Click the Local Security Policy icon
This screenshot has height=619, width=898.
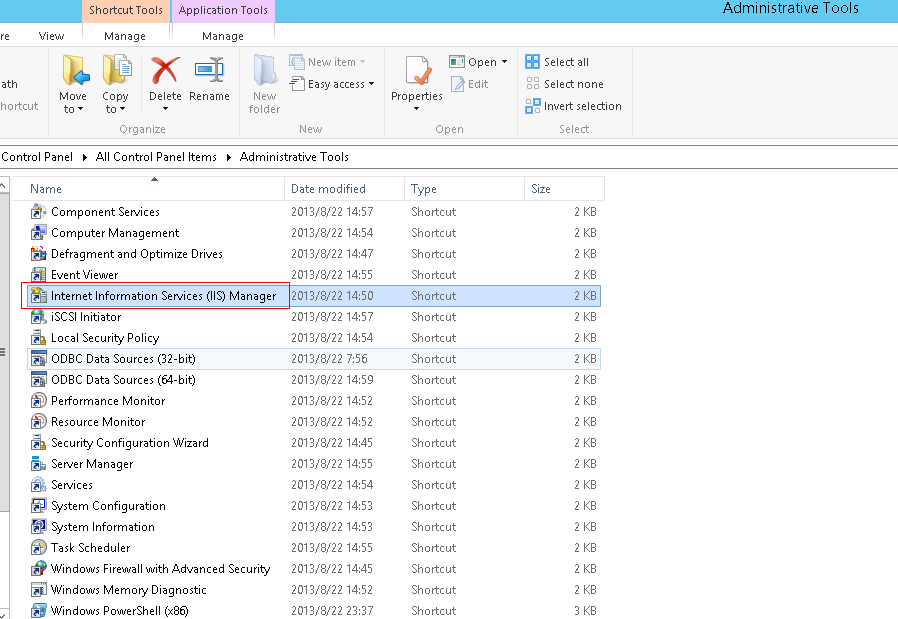pyautogui.click(x=38, y=338)
